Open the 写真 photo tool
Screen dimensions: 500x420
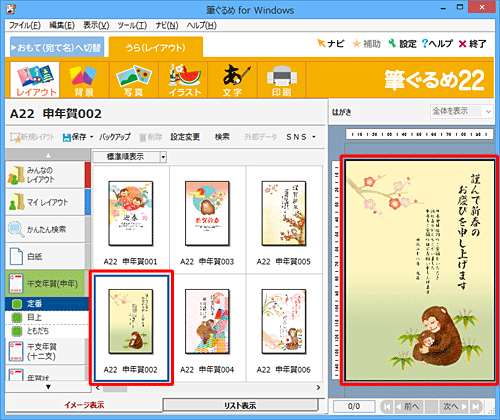coord(133,80)
